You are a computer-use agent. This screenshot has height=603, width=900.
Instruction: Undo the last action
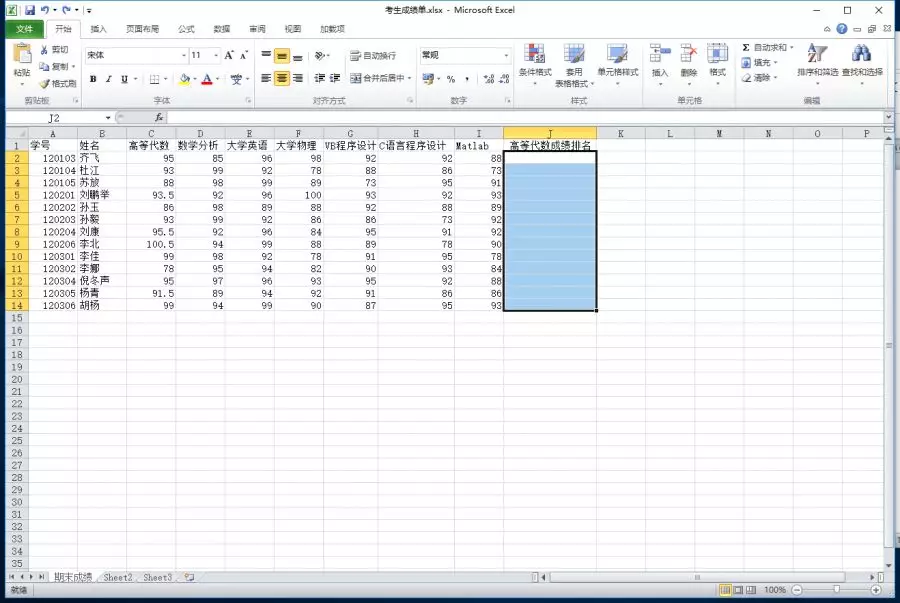click(45, 10)
